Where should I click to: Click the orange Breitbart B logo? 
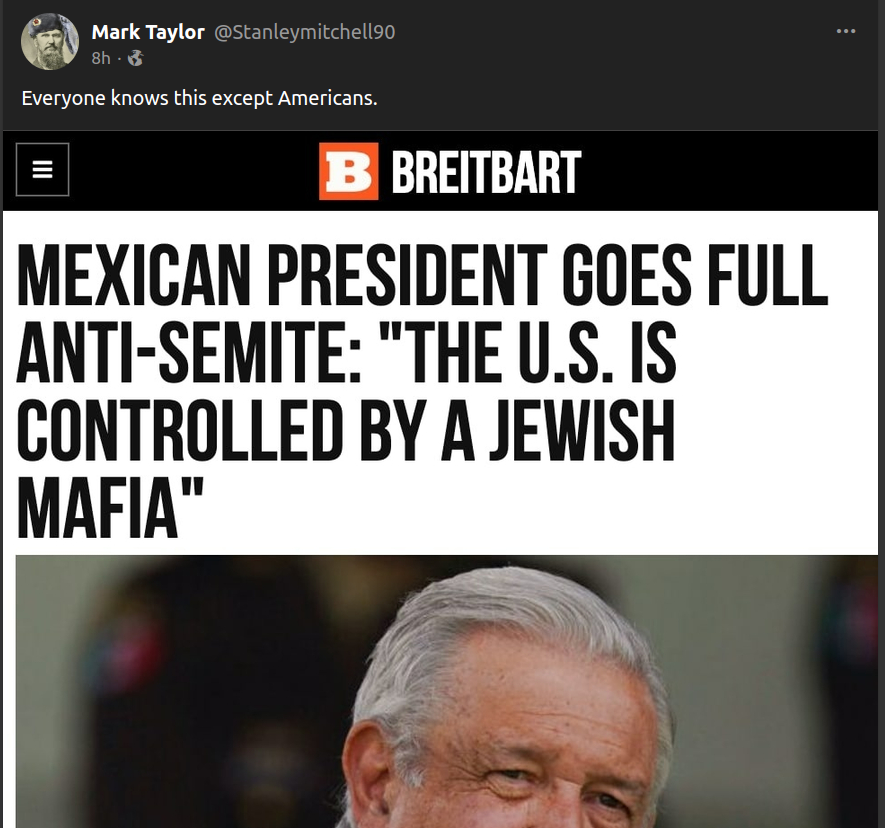348,171
